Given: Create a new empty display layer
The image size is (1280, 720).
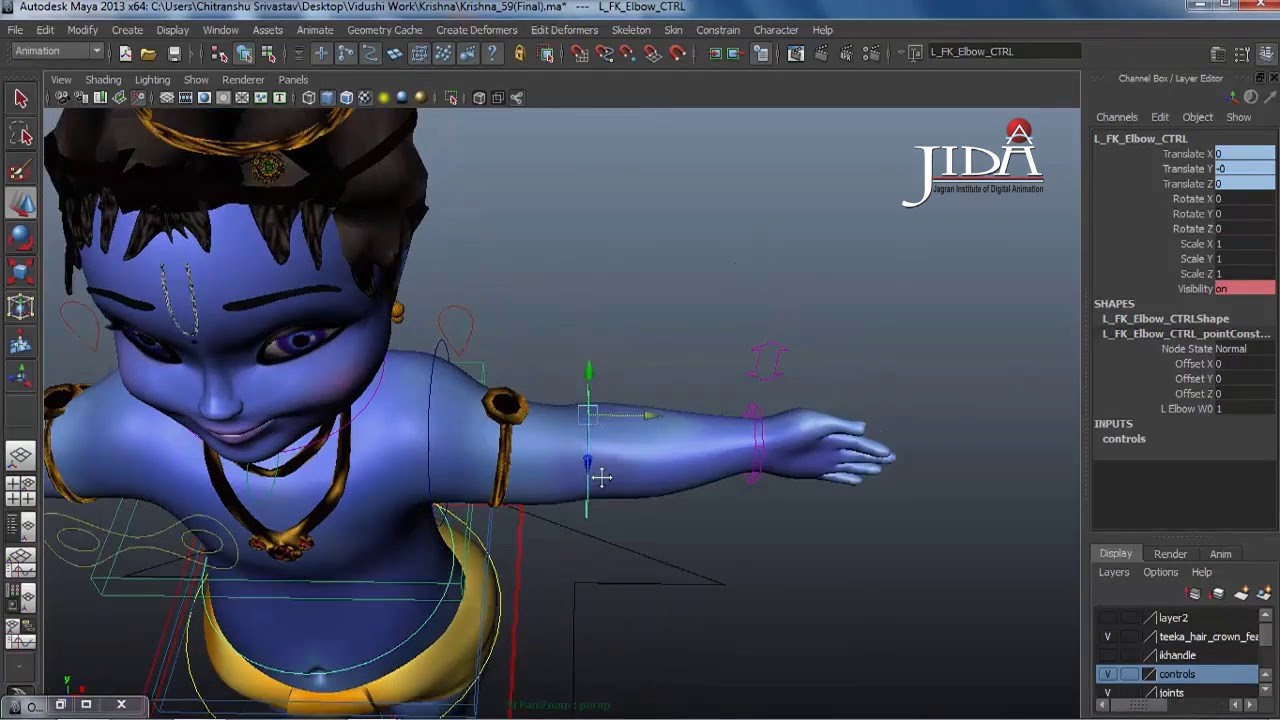Looking at the screenshot, I should pos(1240,593).
